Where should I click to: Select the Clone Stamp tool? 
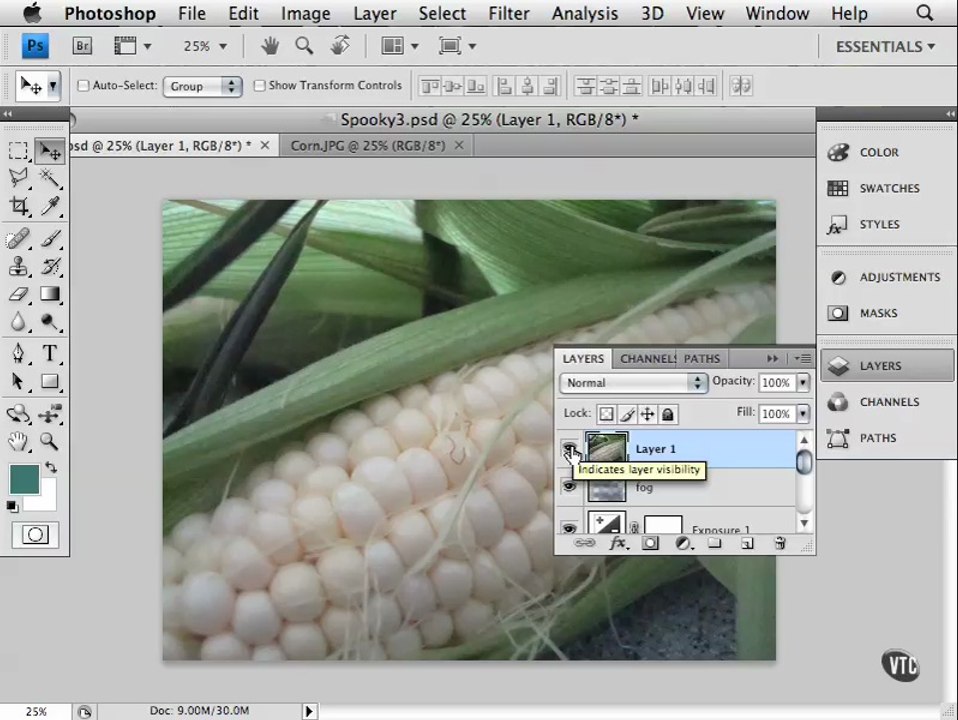click(x=18, y=266)
